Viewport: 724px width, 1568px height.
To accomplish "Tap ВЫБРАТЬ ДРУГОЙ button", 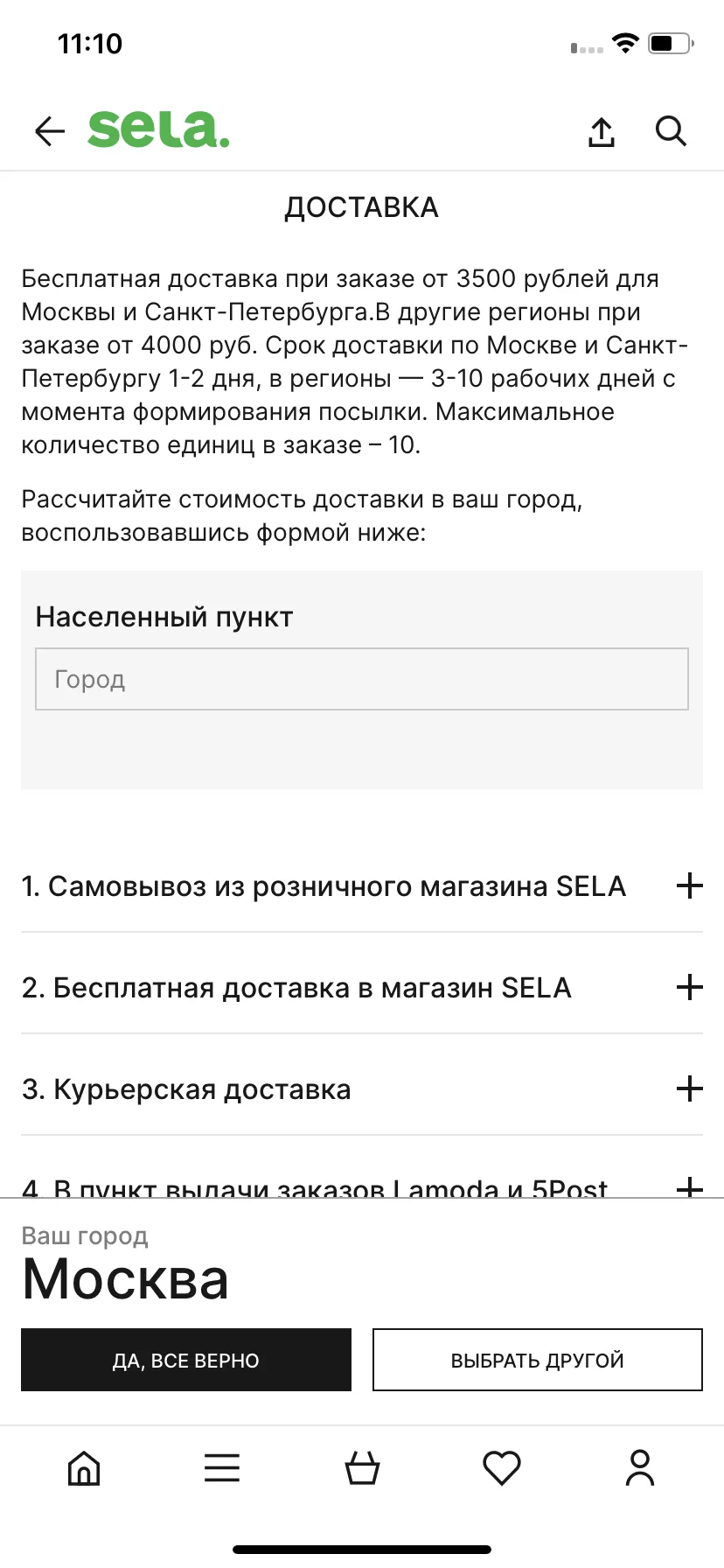I will pos(538,1360).
